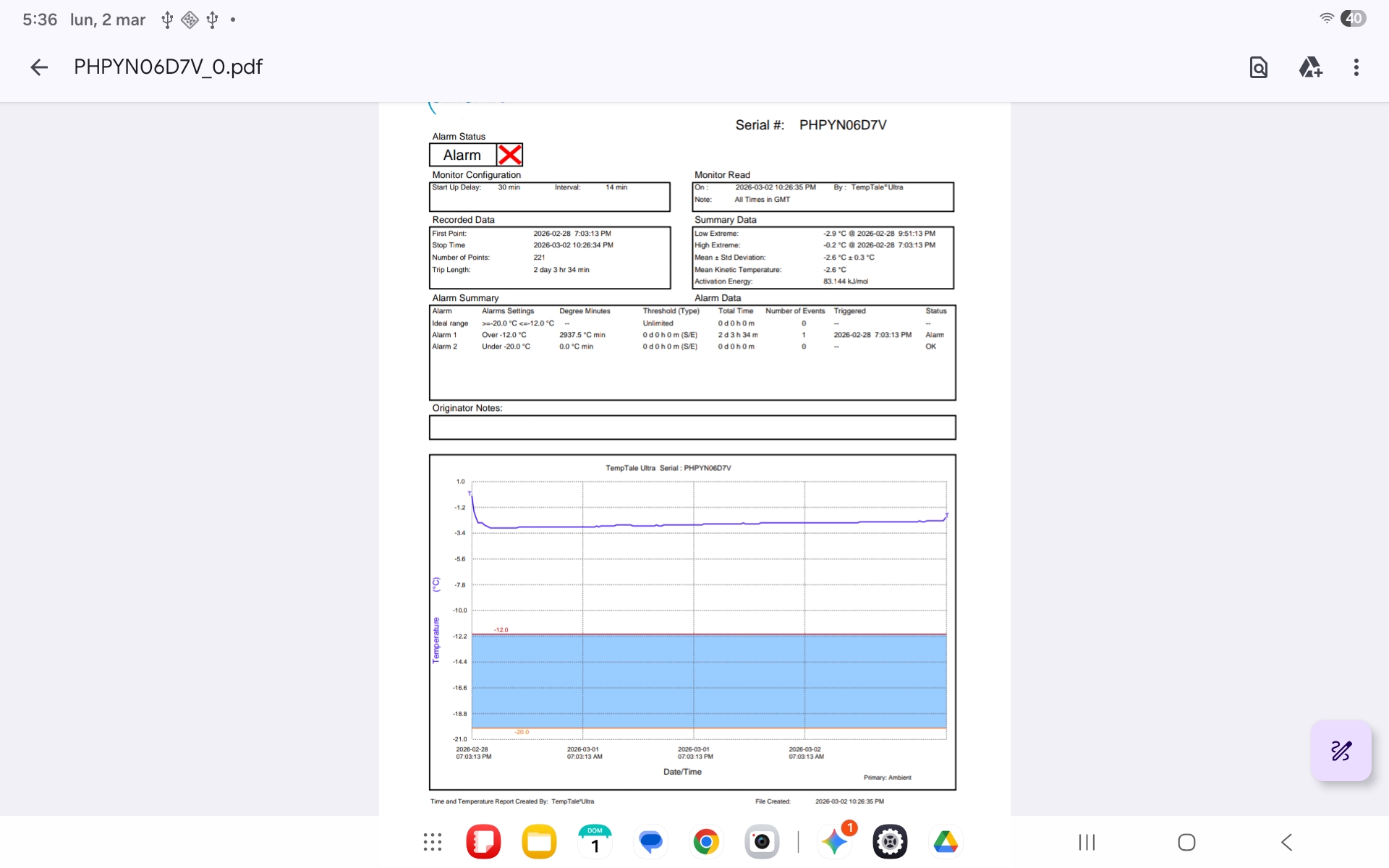
Task: Tap the Add to Drive icon
Action: click(x=1310, y=67)
